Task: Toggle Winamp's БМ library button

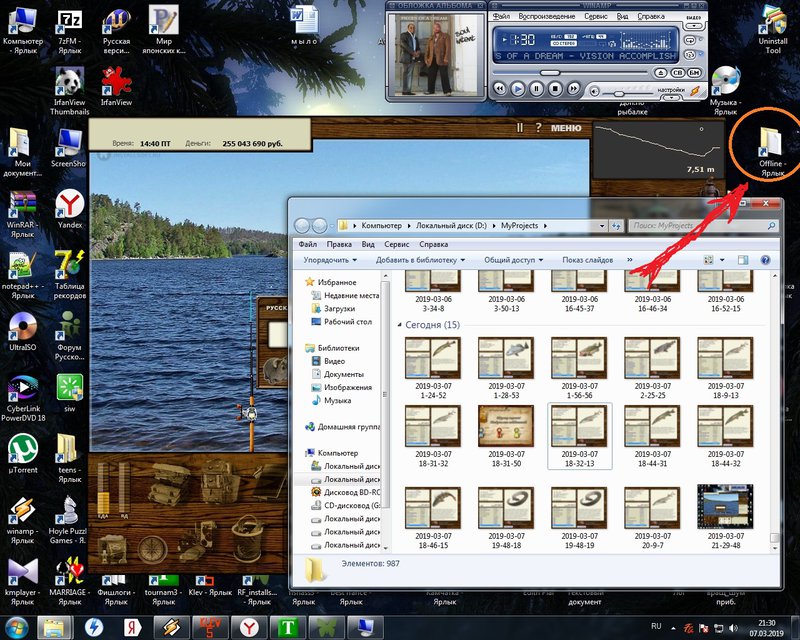Action: click(x=694, y=73)
